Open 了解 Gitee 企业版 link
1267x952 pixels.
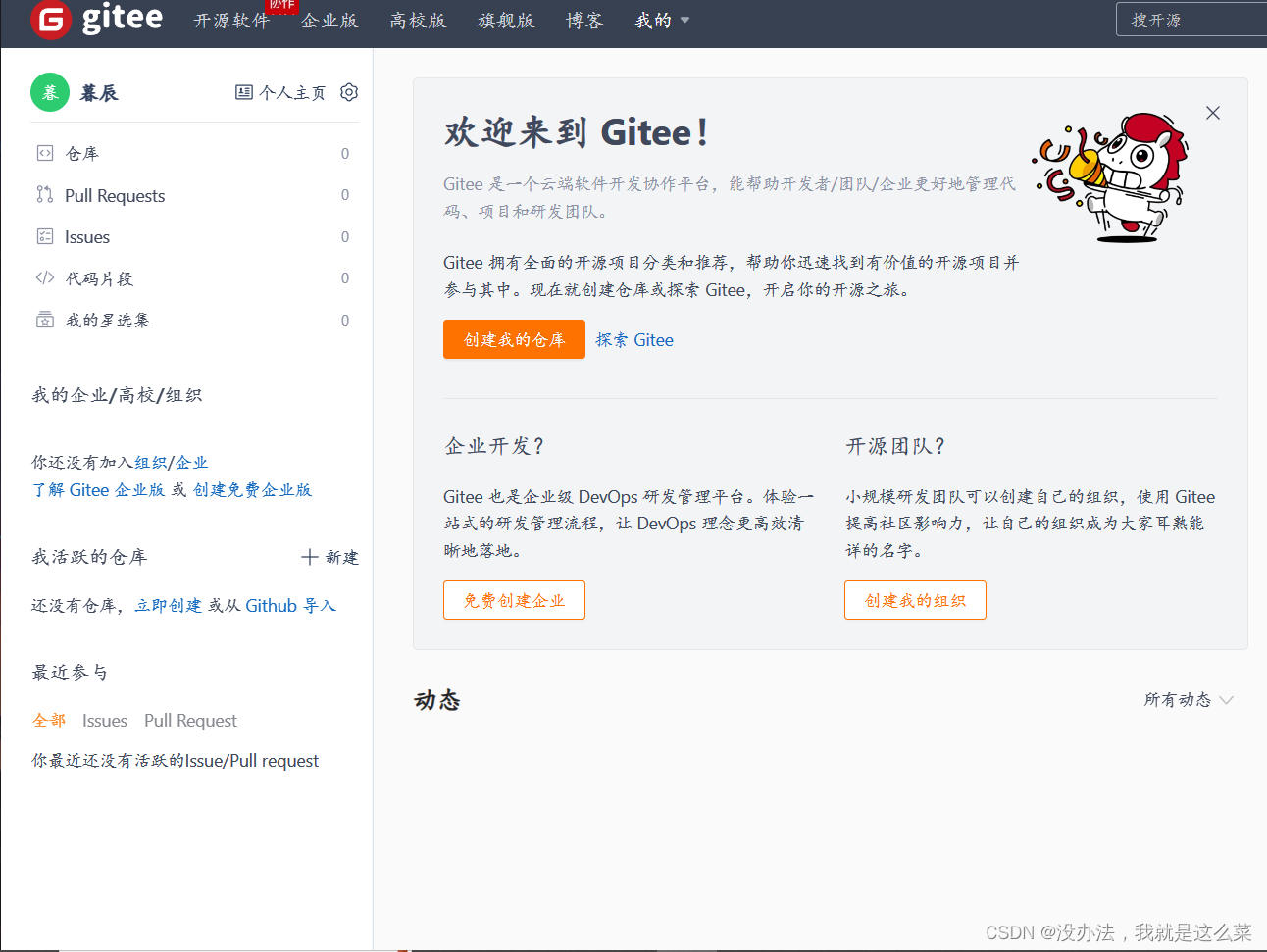pos(98,489)
